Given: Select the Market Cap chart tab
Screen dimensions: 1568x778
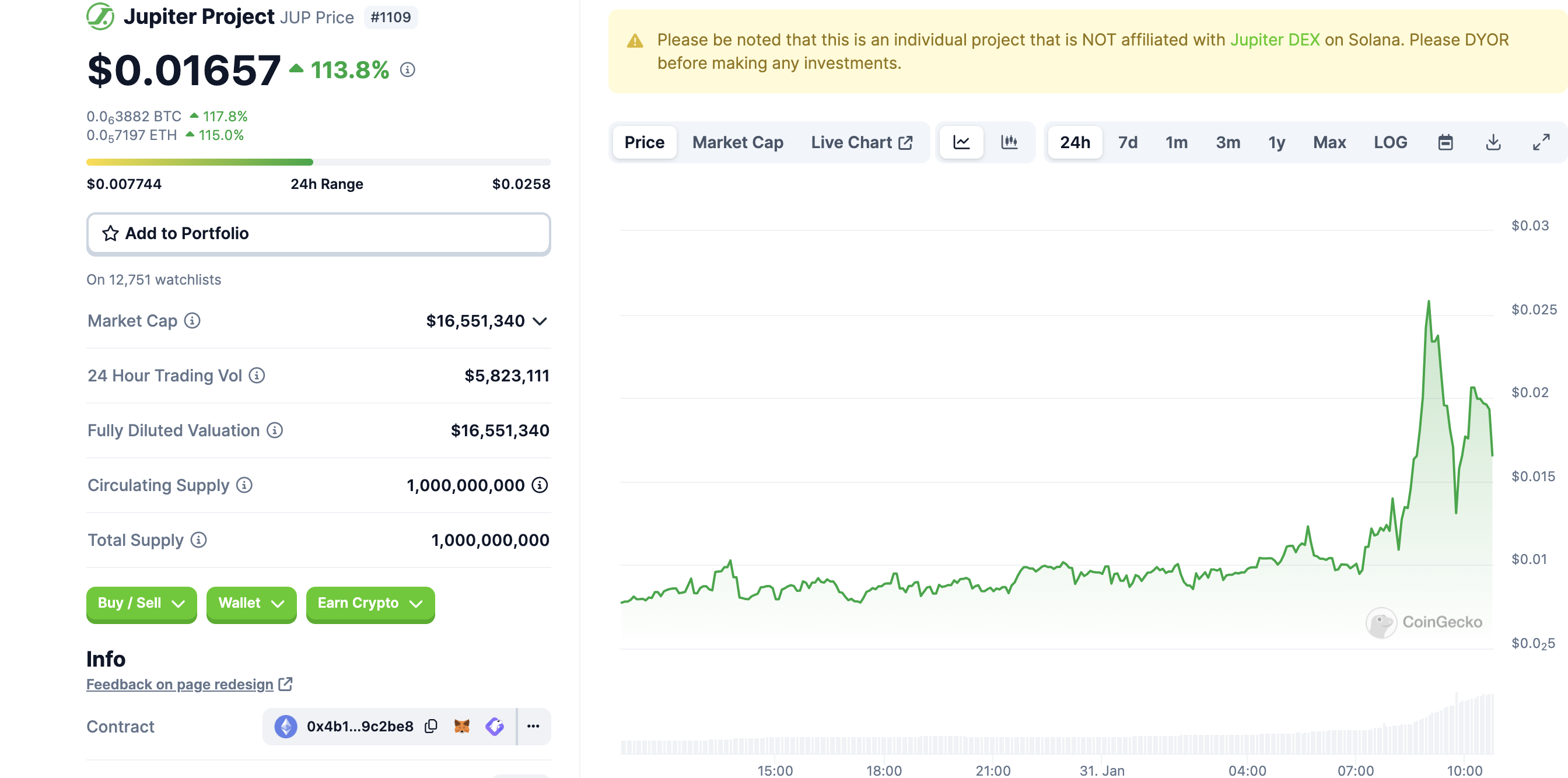Looking at the screenshot, I should pyautogui.click(x=738, y=142).
